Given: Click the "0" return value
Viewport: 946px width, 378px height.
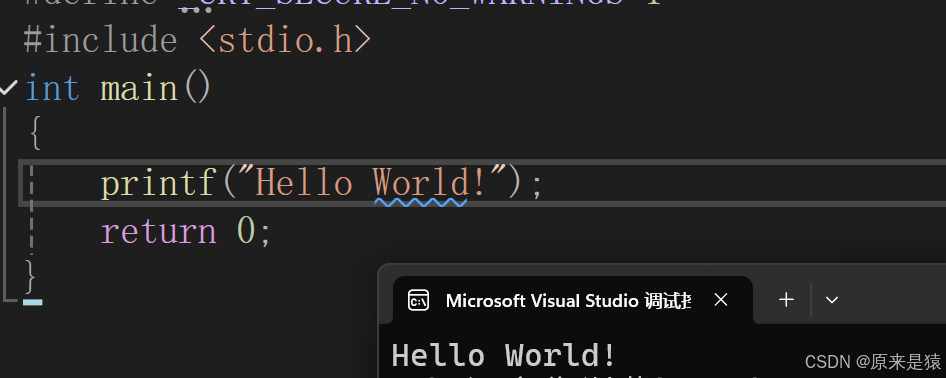Looking at the screenshot, I should click(x=246, y=232).
